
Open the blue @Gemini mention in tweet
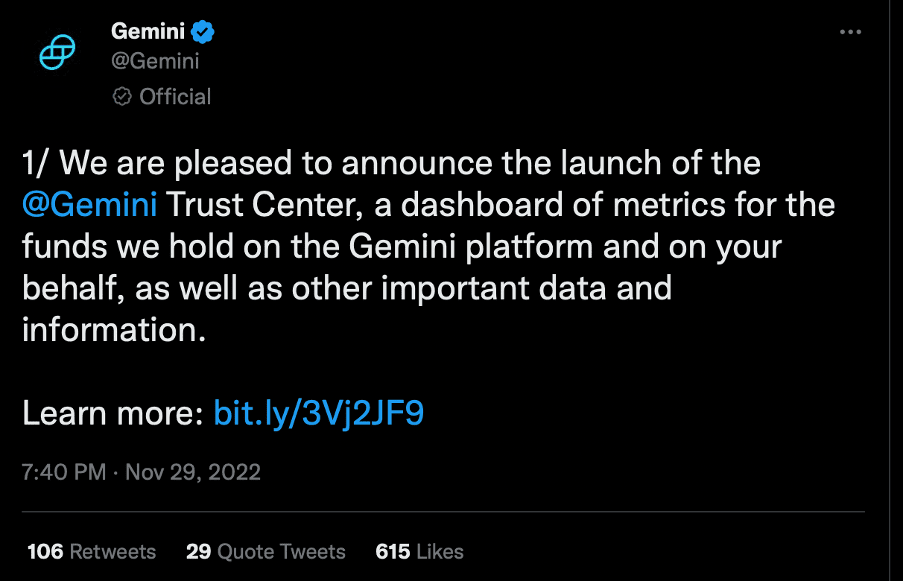pos(90,205)
